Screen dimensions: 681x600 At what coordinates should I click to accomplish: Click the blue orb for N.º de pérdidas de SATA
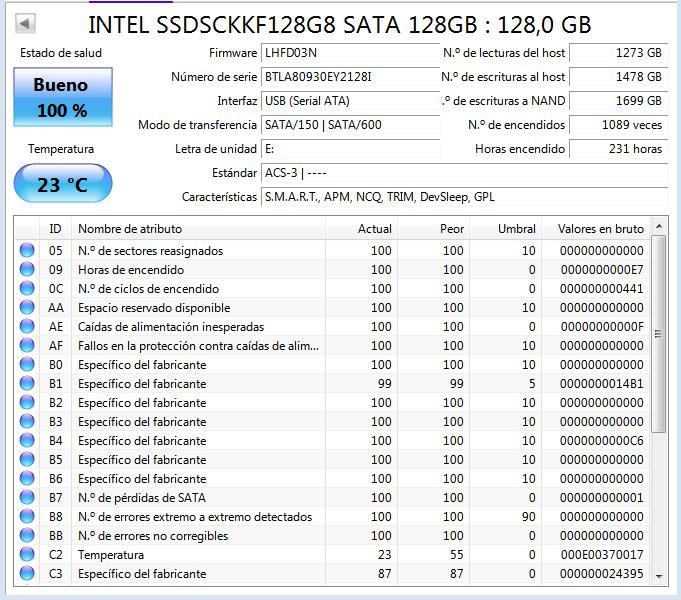[x=27, y=497]
